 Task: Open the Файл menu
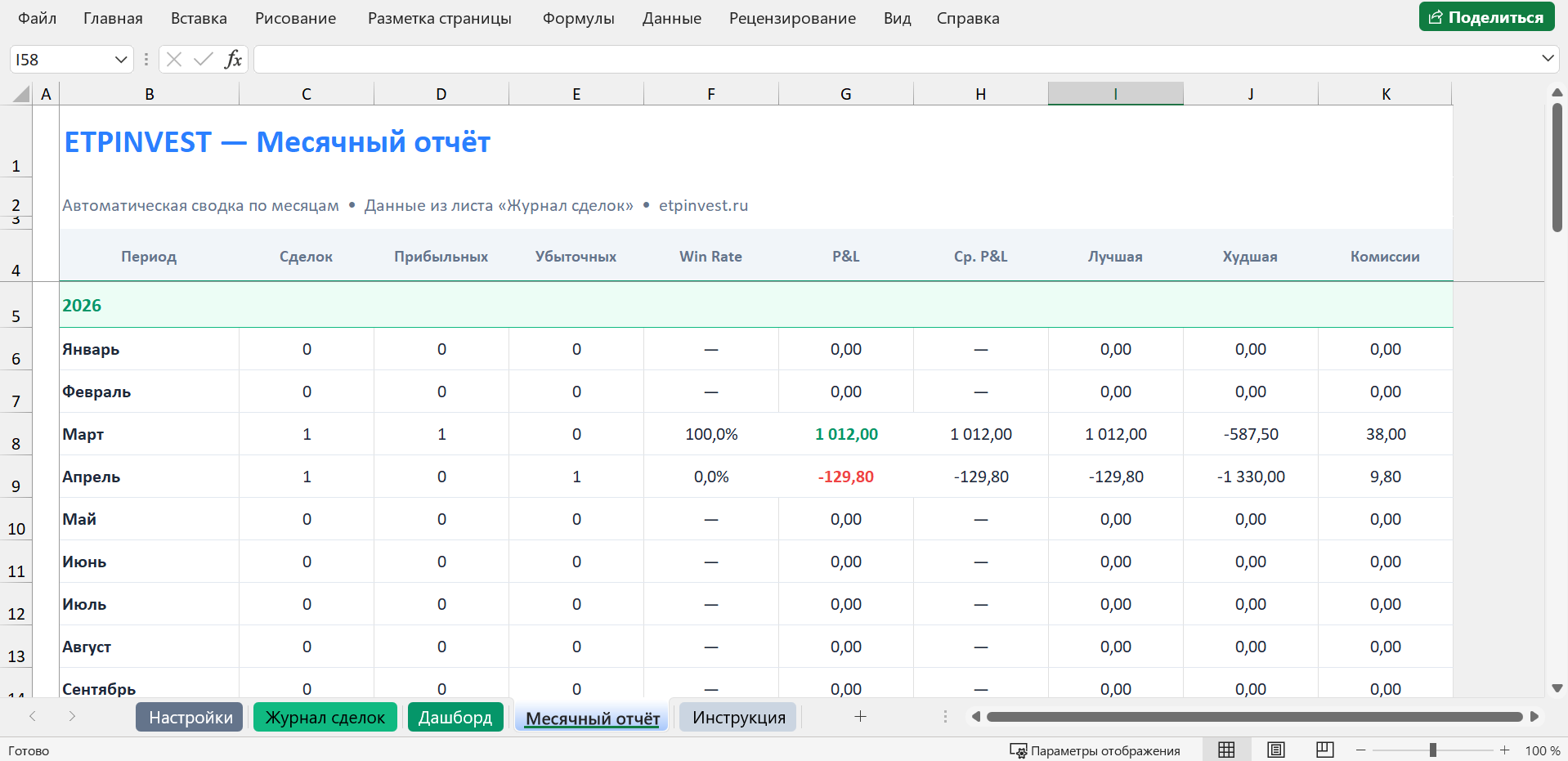38,18
